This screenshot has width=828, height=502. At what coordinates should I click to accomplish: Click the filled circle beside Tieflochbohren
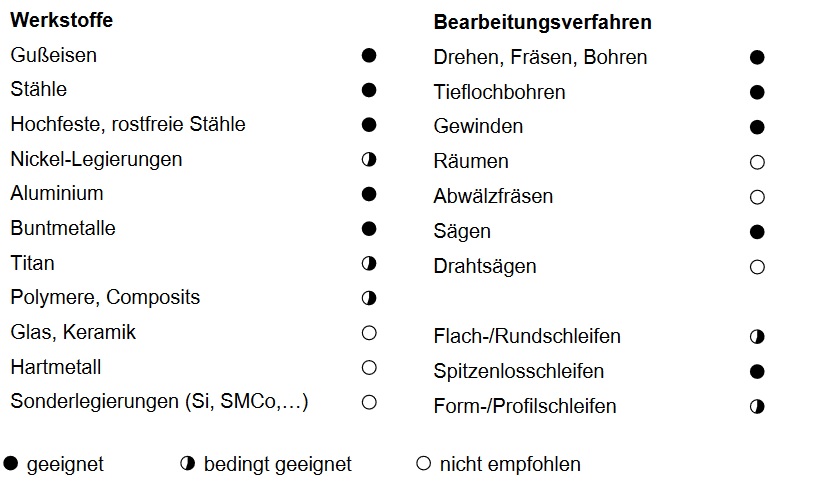(x=757, y=92)
